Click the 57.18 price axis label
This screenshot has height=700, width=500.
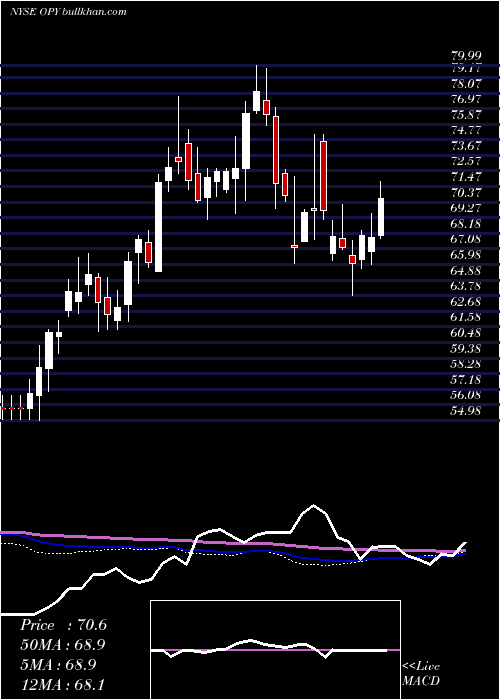466,379
